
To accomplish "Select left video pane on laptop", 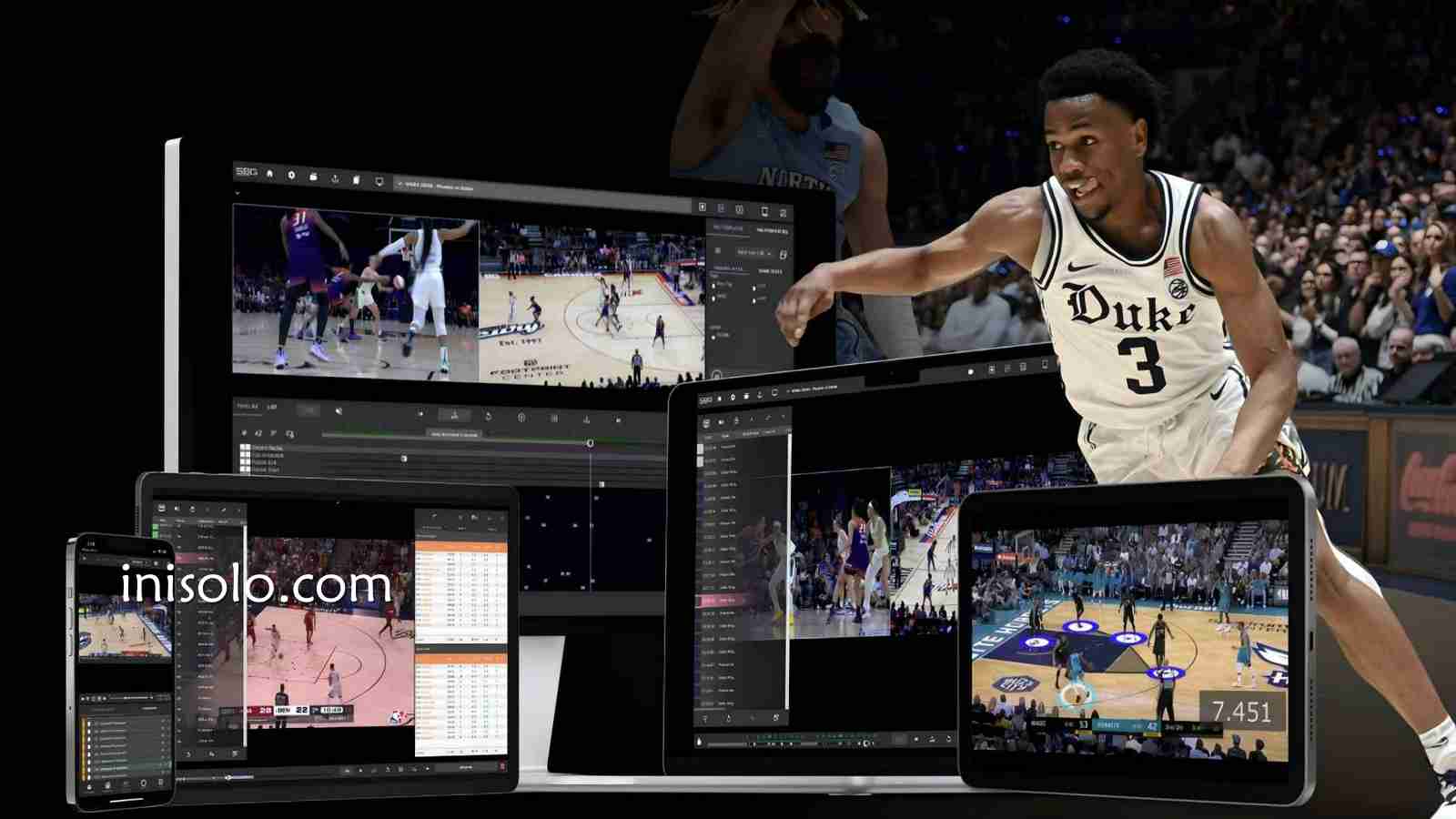I will (x=840, y=552).
